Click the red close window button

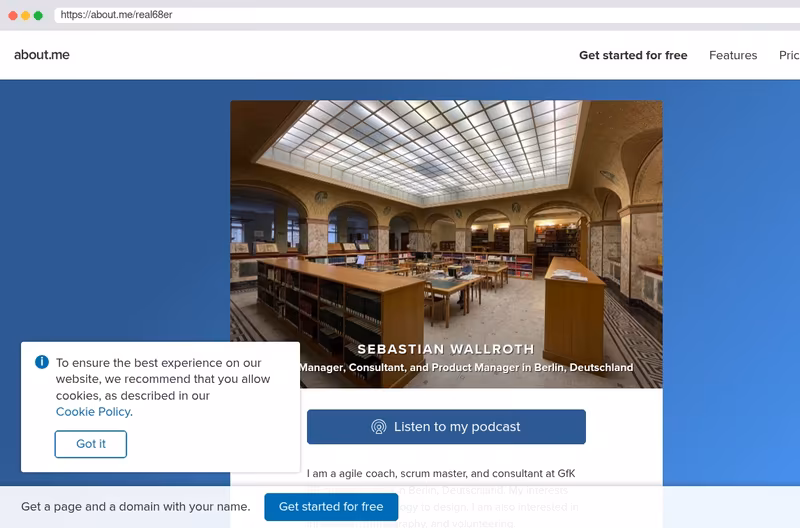[x=13, y=15]
